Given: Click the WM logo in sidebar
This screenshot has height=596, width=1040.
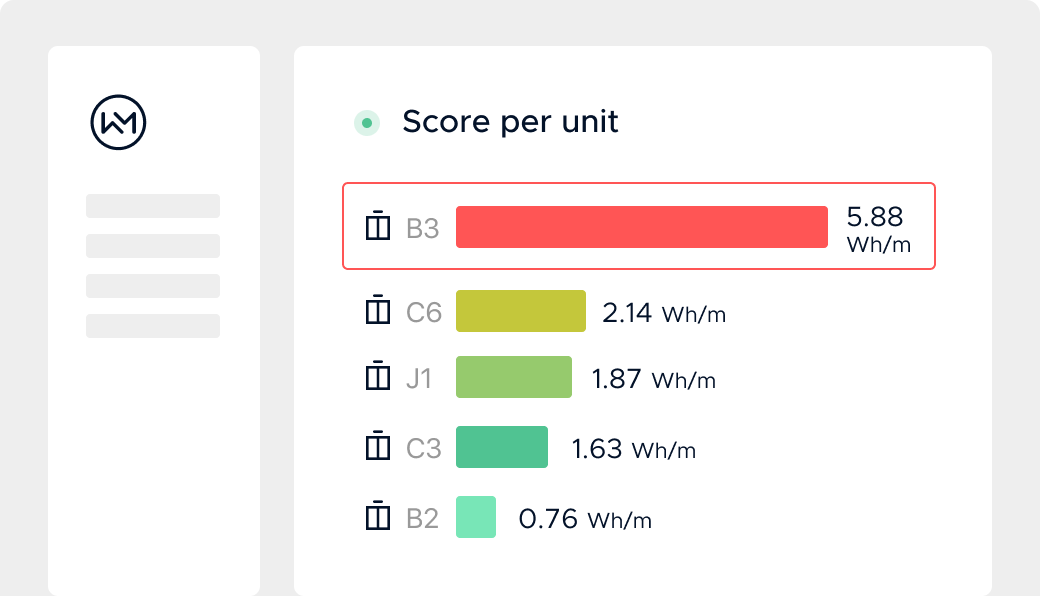Looking at the screenshot, I should [118, 123].
